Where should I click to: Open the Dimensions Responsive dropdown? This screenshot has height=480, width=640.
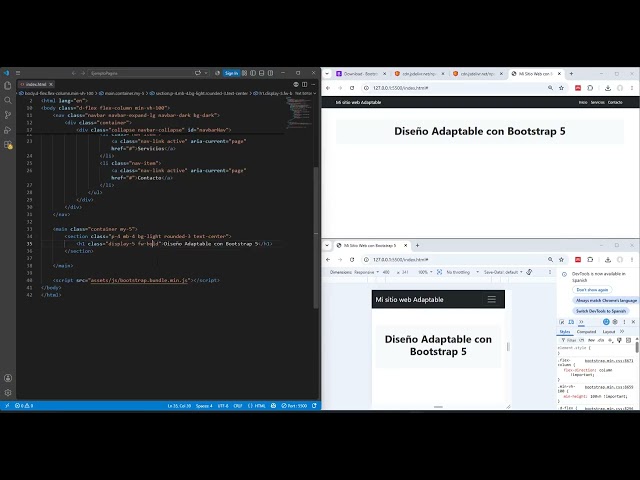pyautogui.click(x=354, y=272)
